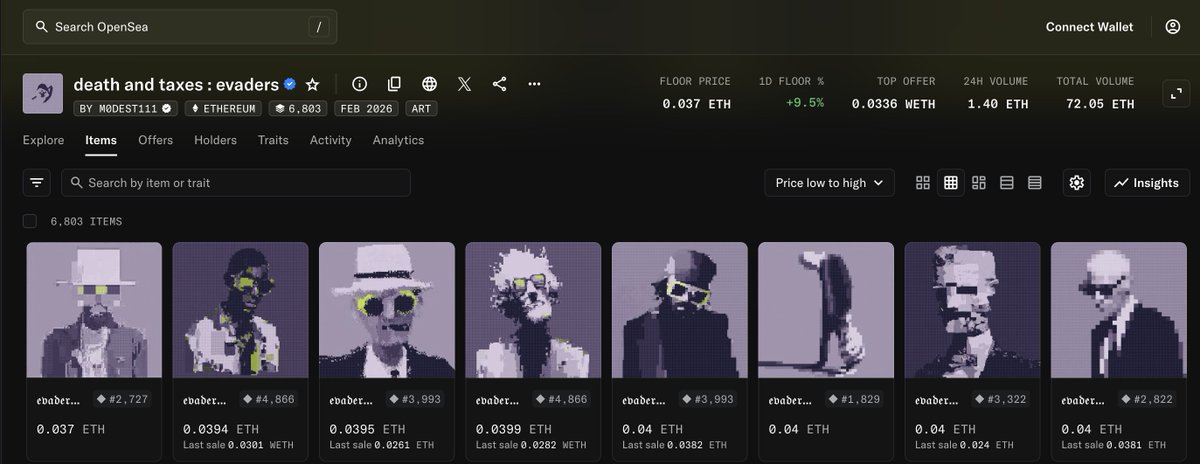Click the 6,803 items count badge
Viewport: 1200px width, 464px height.
coord(299,108)
